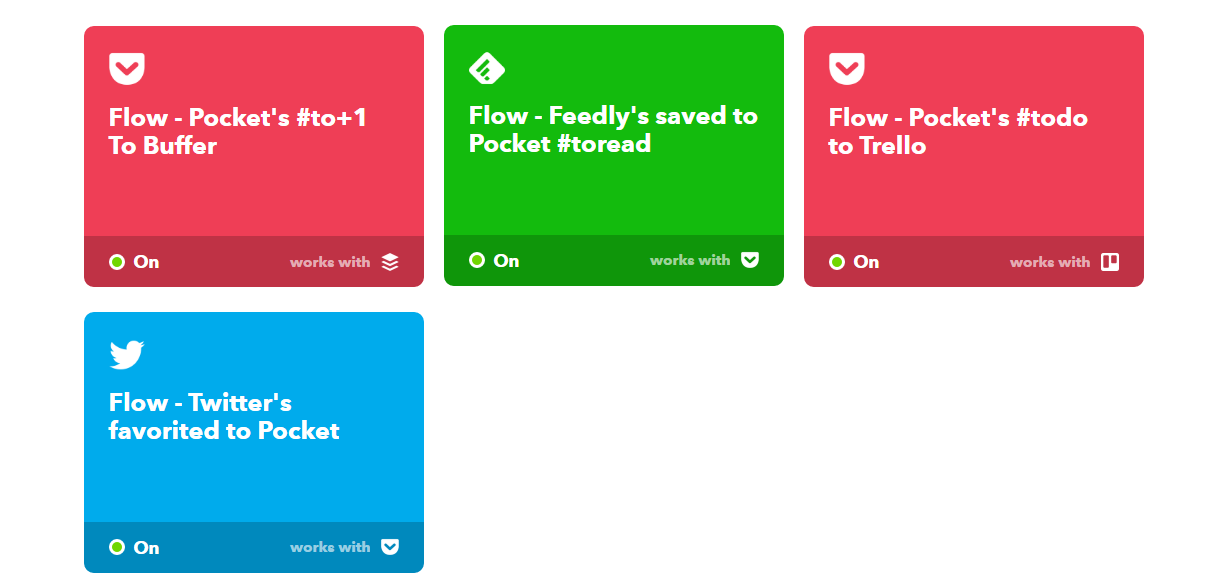This screenshot has width=1212, height=580.
Task: Toggle On status of Twitter to Pocket applet
Action: tap(135, 547)
